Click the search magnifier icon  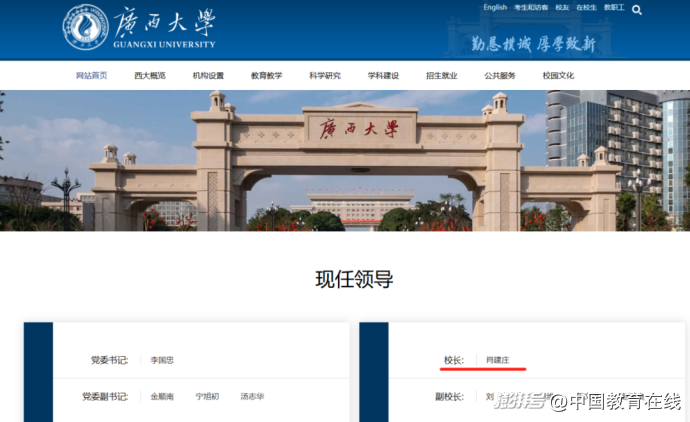637,11
